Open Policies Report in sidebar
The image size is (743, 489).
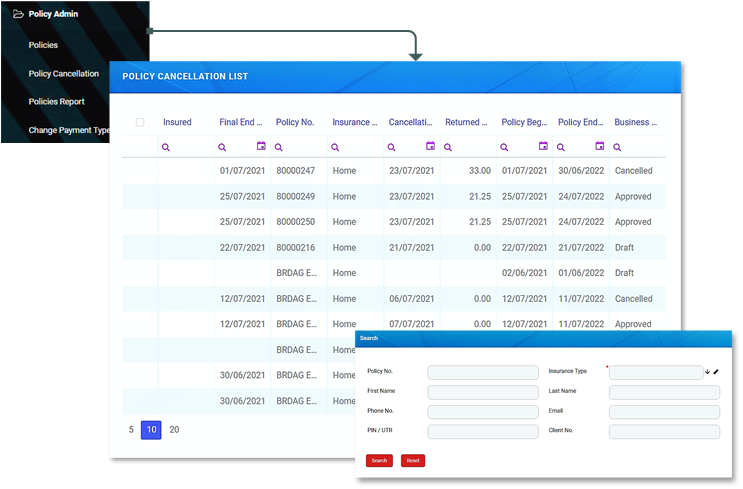point(57,101)
